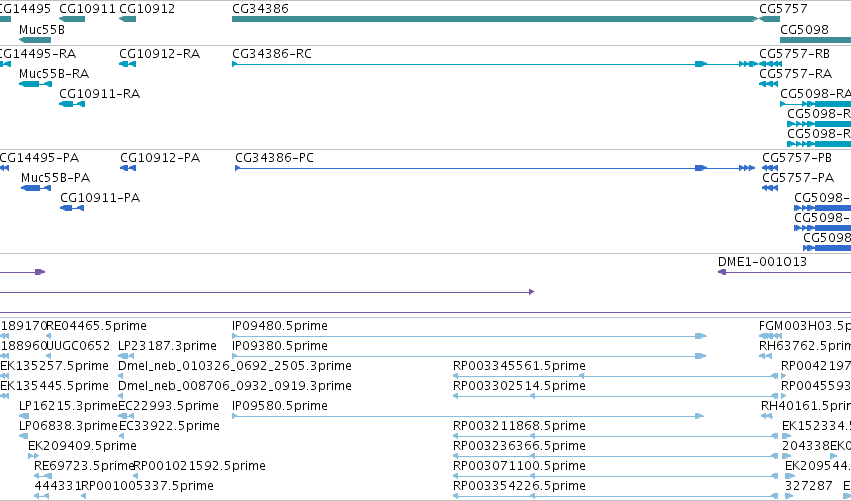Screen dimensions: 851x501
Task: Select the RP003211868.5prime EST label
Action: tap(519, 426)
